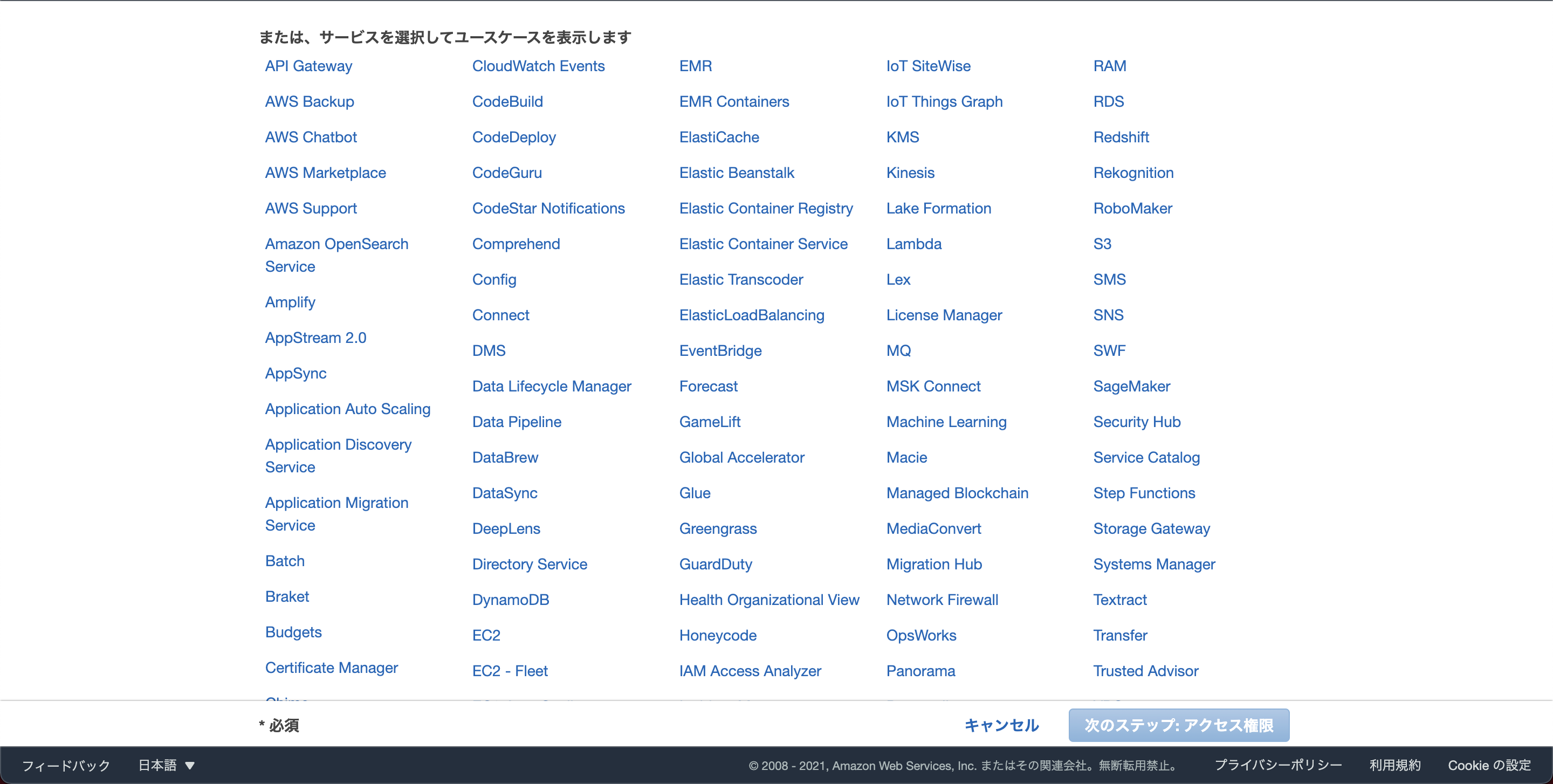
Task: Open the プライバシーポリシー footer link
Action: click(1277, 765)
